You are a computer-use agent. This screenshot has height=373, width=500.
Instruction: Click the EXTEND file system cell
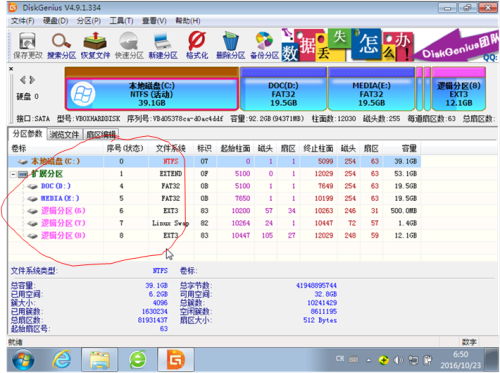tap(171, 174)
